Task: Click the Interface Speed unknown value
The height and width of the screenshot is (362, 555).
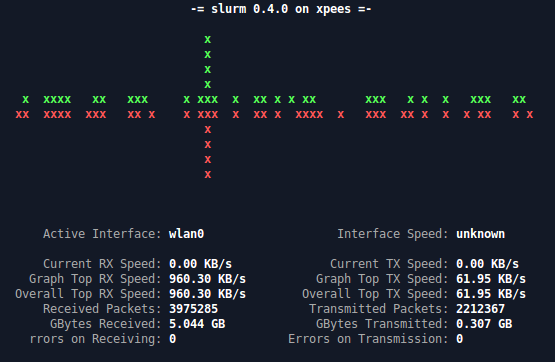Action: click(x=480, y=234)
